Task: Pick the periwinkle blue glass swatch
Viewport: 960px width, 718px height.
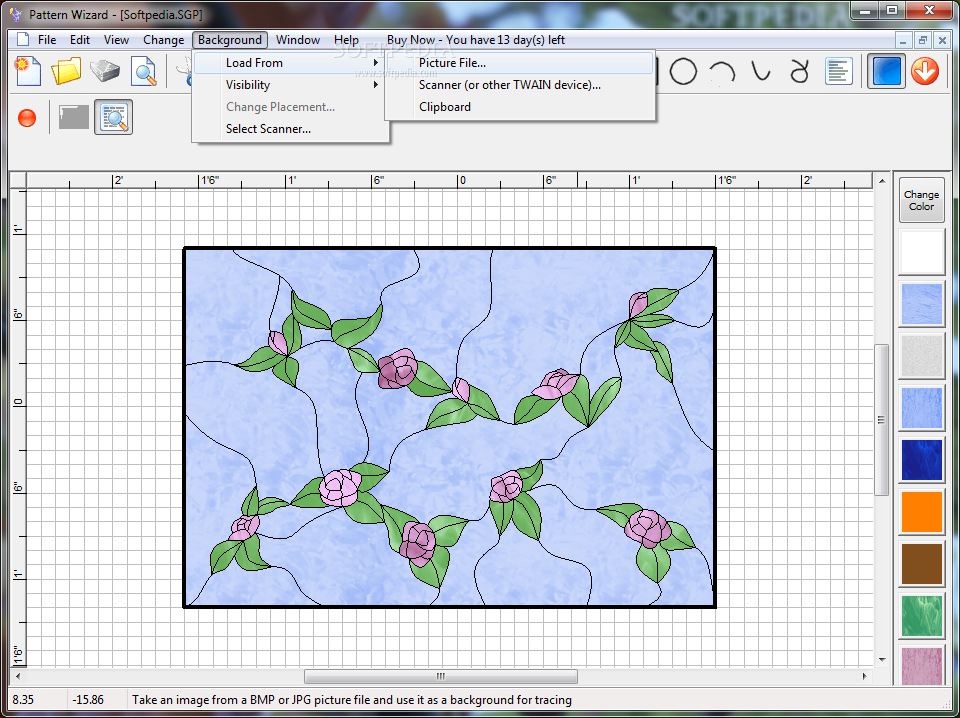Action: (x=921, y=408)
